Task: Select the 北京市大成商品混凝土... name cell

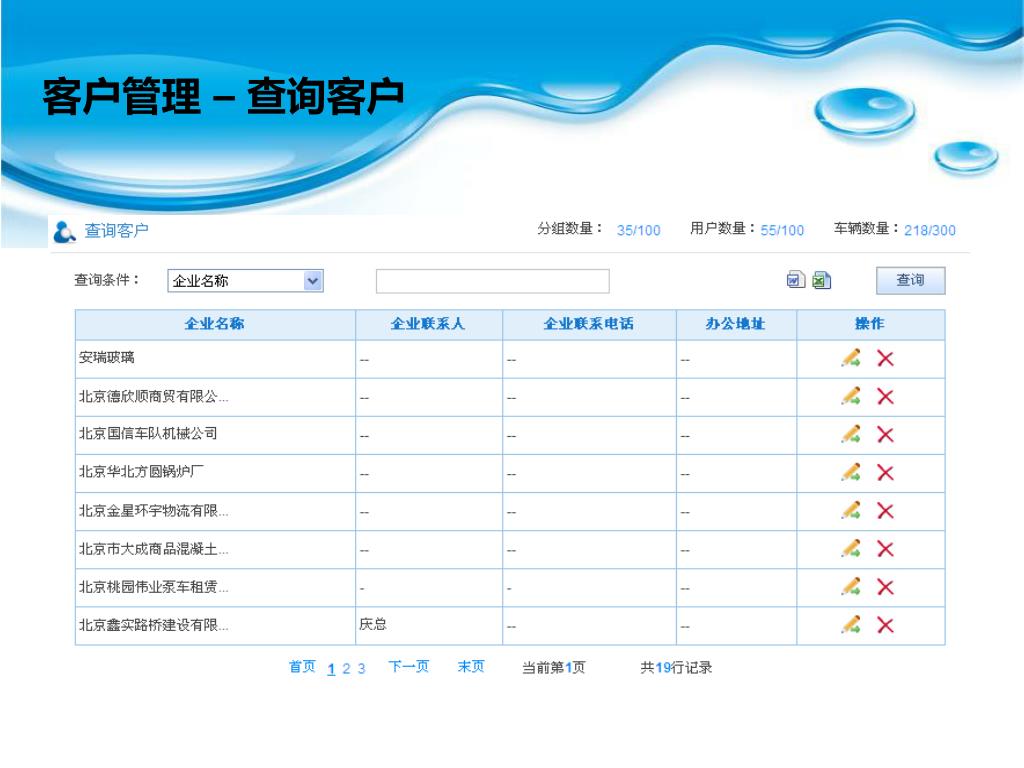Action: (215, 549)
